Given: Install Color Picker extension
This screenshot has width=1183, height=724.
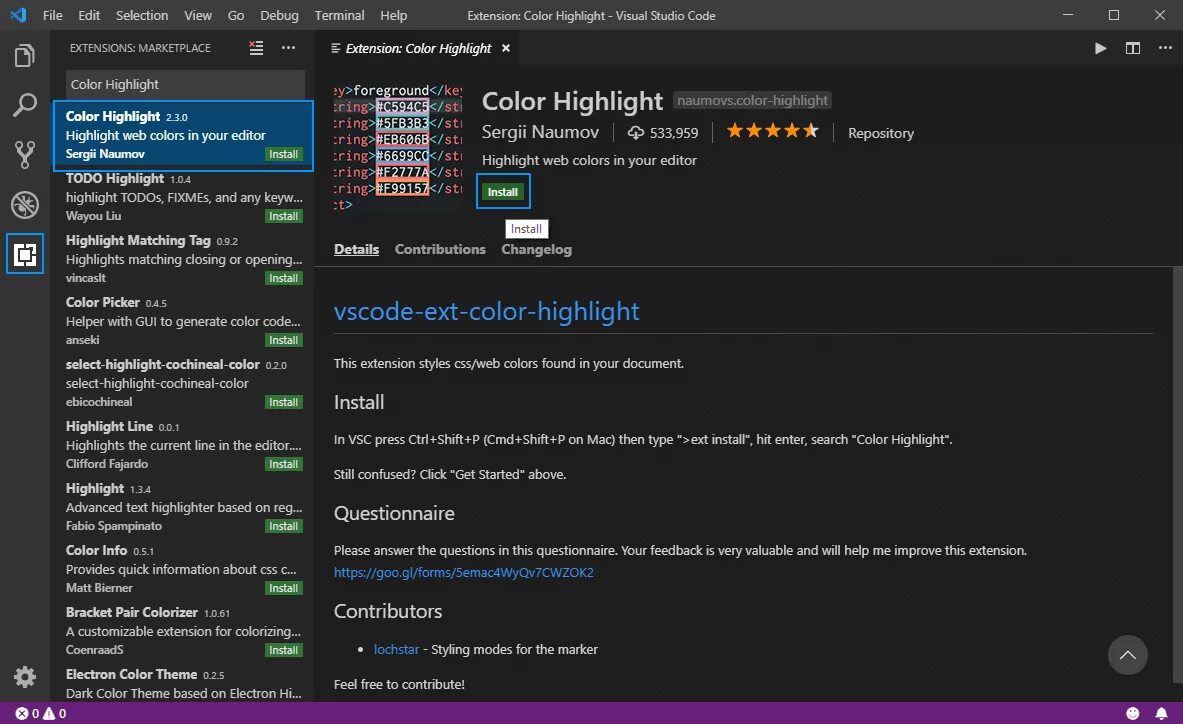Looking at the screenshot, I should click(x=284, y=340).
